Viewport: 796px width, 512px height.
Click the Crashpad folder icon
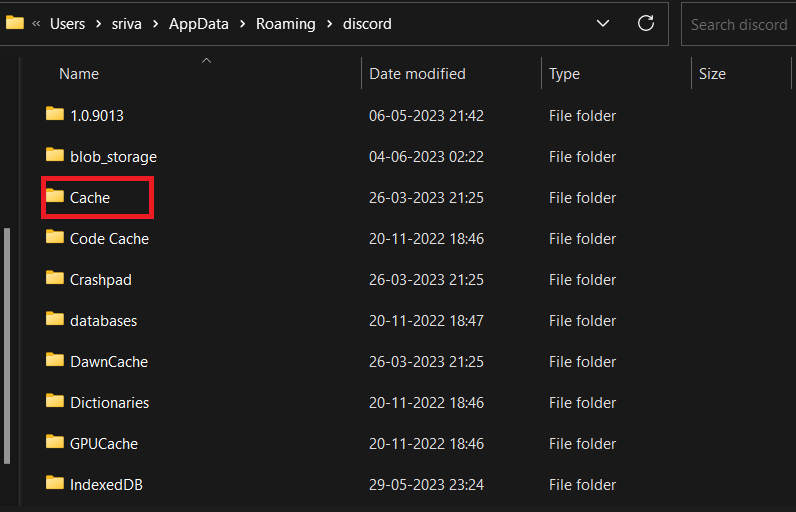(55, 279)
